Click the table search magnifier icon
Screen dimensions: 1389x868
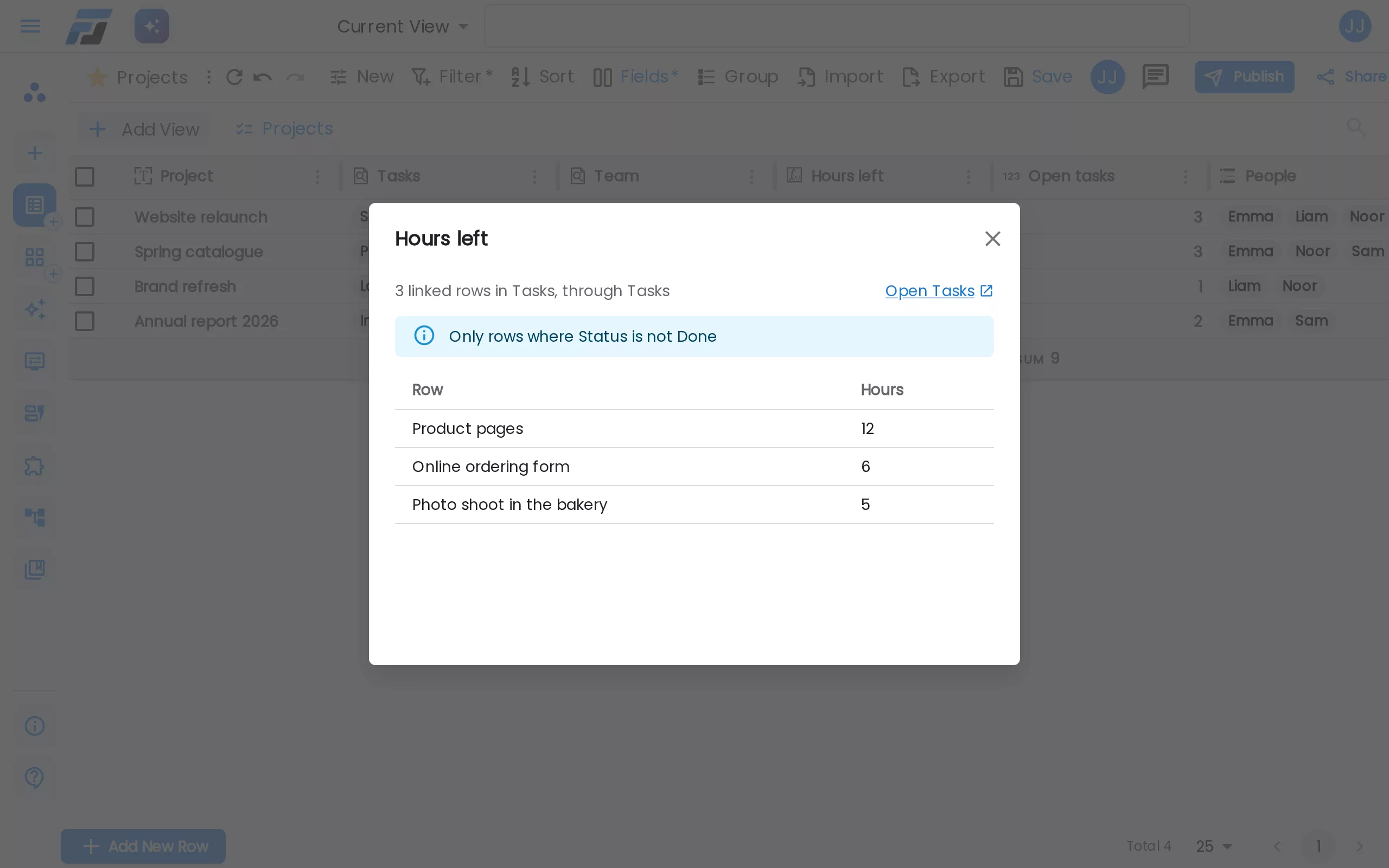coord(1356,127)
